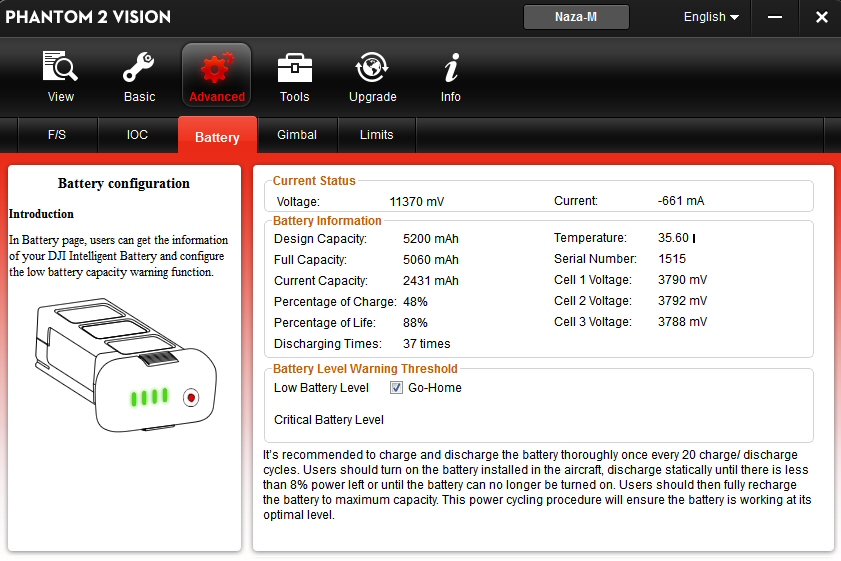Click the 11370 mV voltage value
Viewport: 841px width, 561px height.
(x=417, y=202)
